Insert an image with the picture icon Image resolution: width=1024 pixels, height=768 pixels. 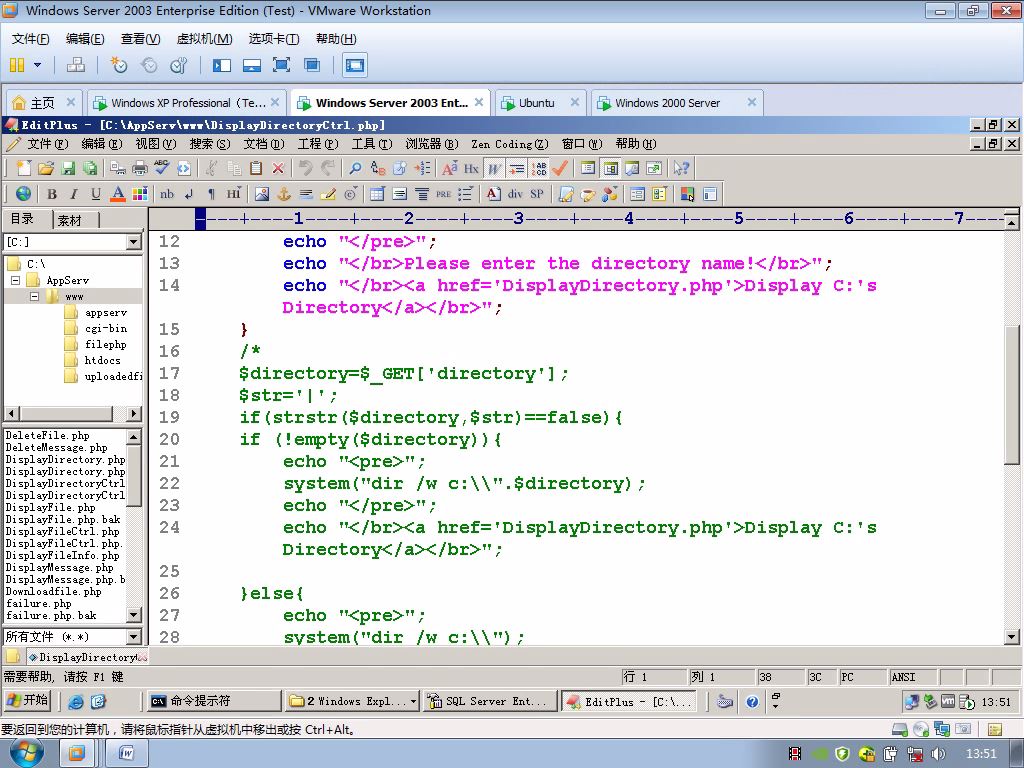[x=262, y=194]
